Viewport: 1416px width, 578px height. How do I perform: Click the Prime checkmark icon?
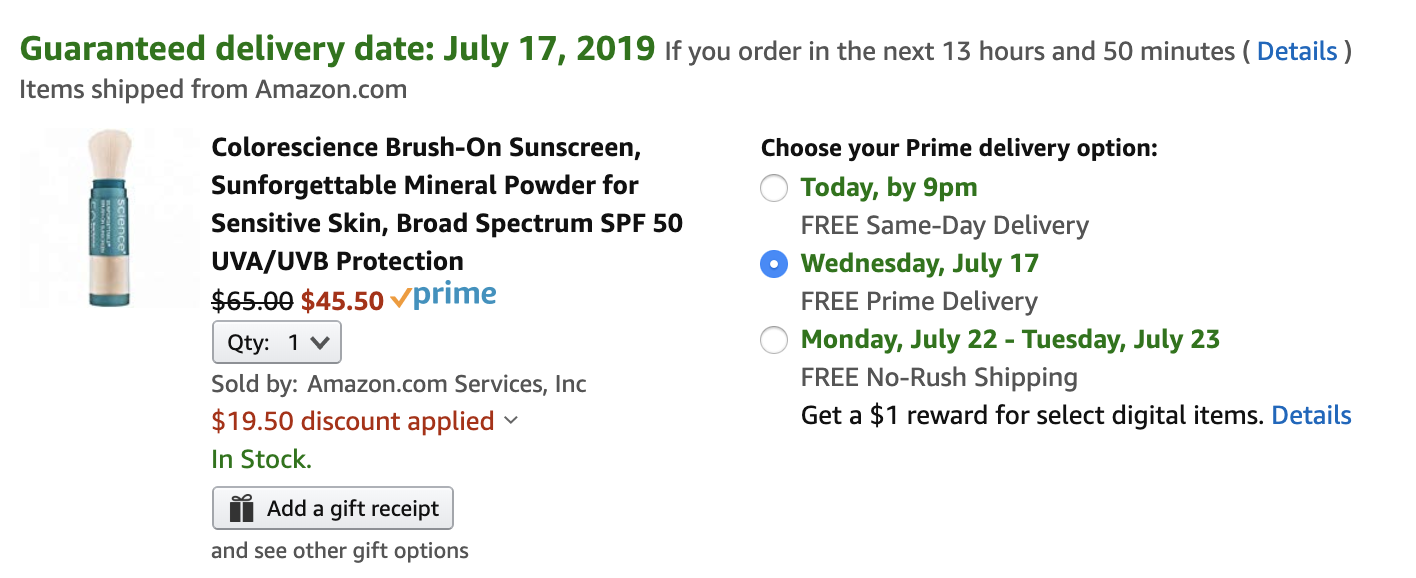click(400, 298)
